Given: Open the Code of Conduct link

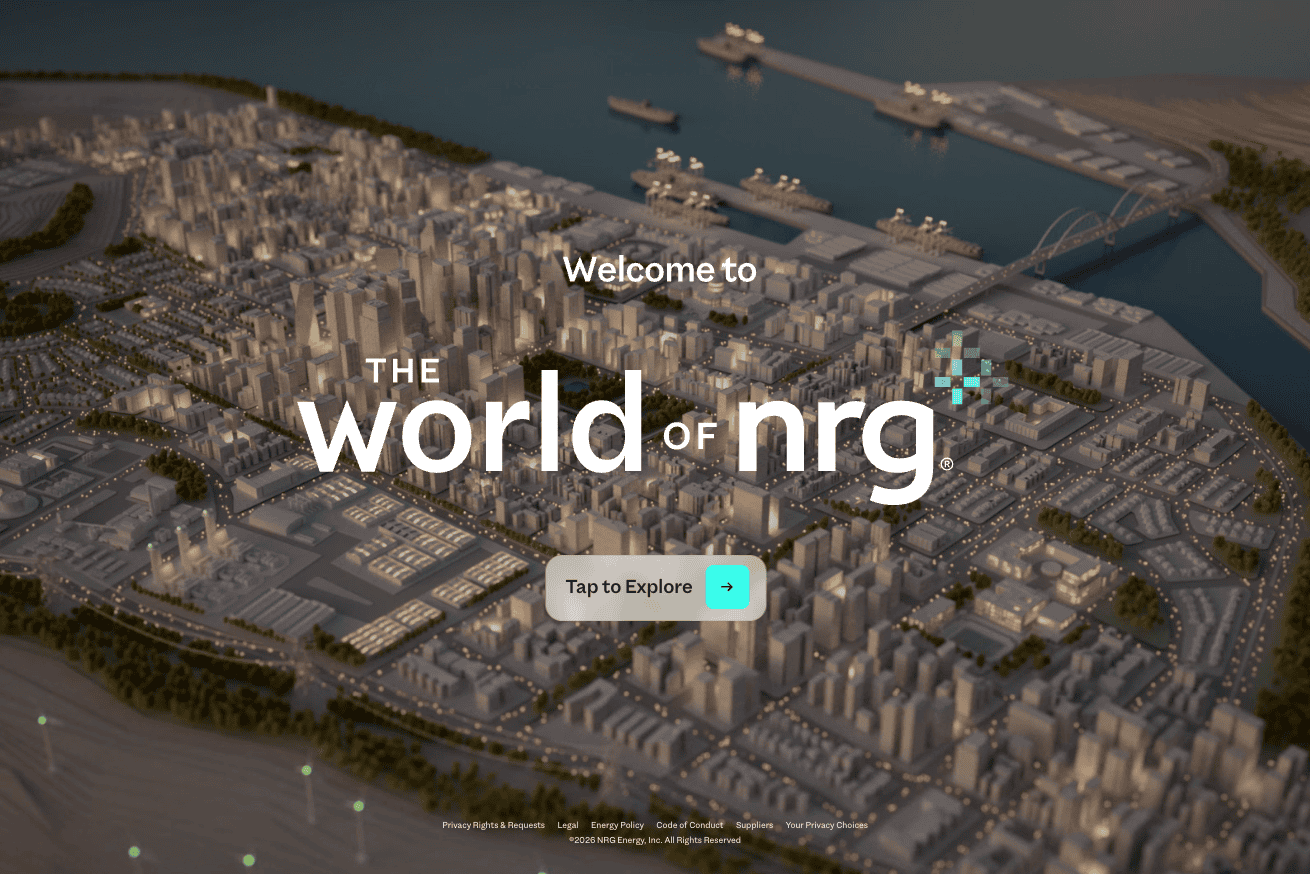Looking at the screenshot, I should tap(690, 825).
